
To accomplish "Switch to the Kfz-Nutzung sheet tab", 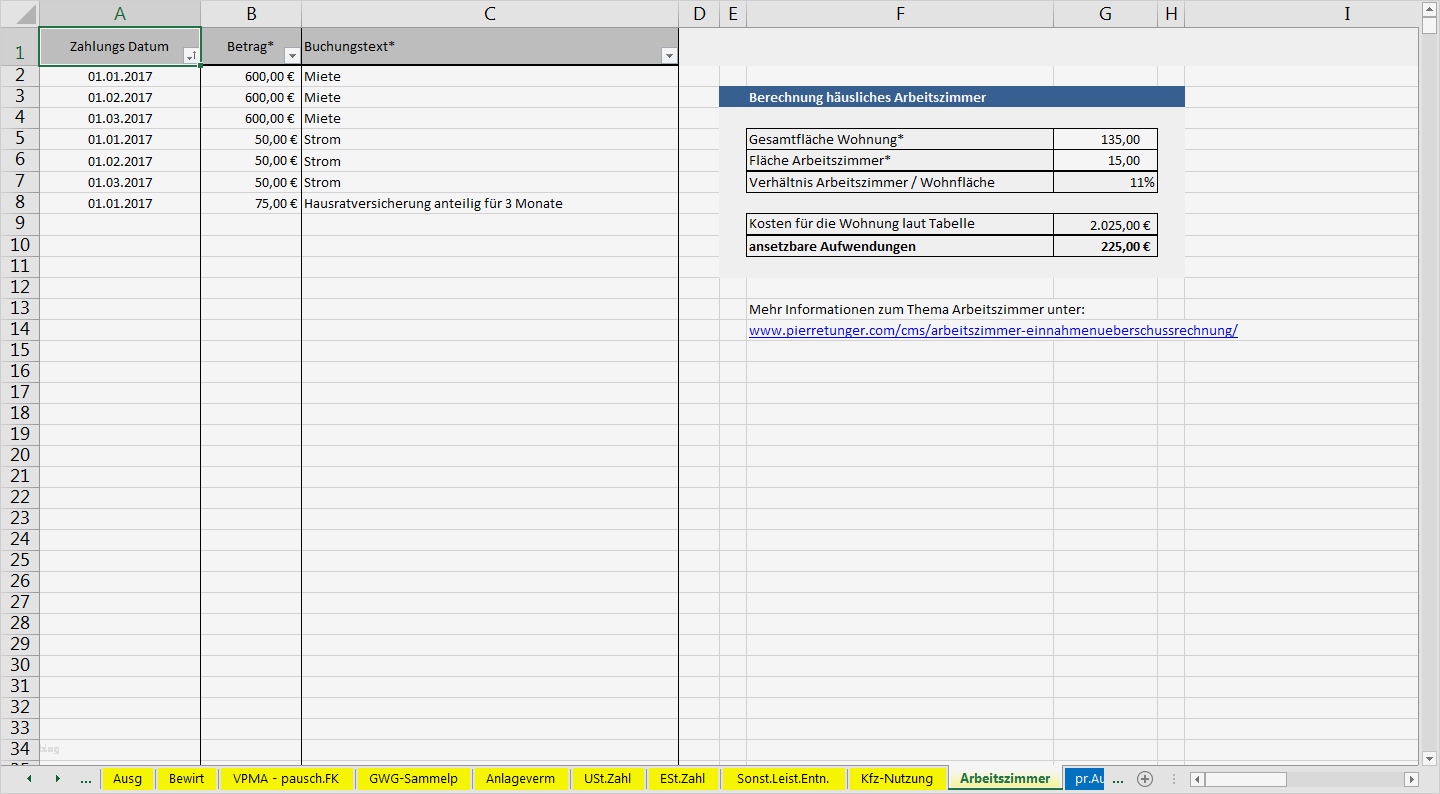I will click(898, 778).
